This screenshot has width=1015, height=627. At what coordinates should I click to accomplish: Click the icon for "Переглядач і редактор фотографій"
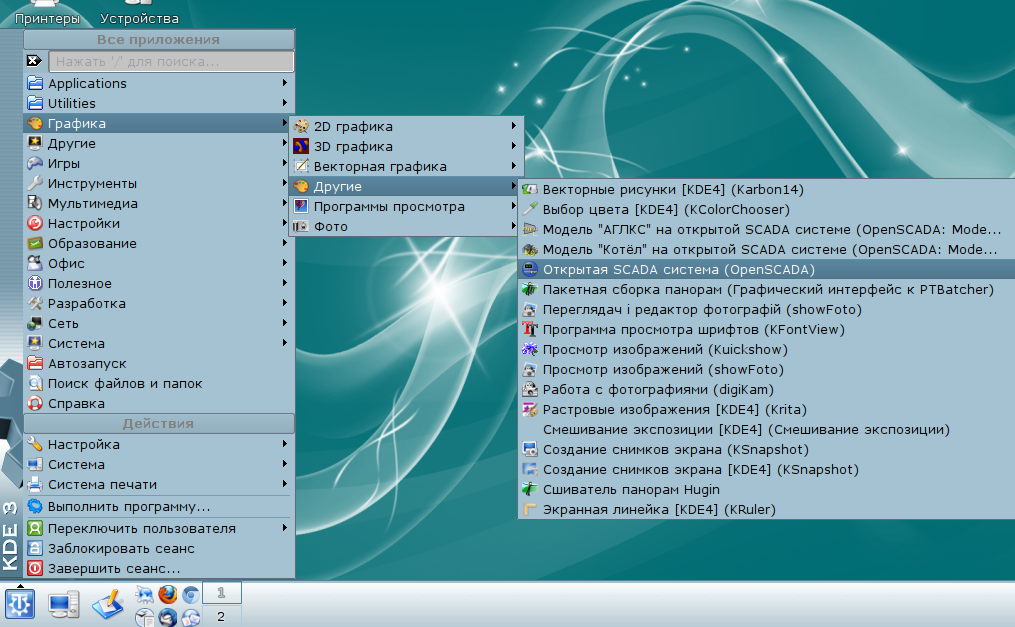pyautogui.click(x=530, y=310)
